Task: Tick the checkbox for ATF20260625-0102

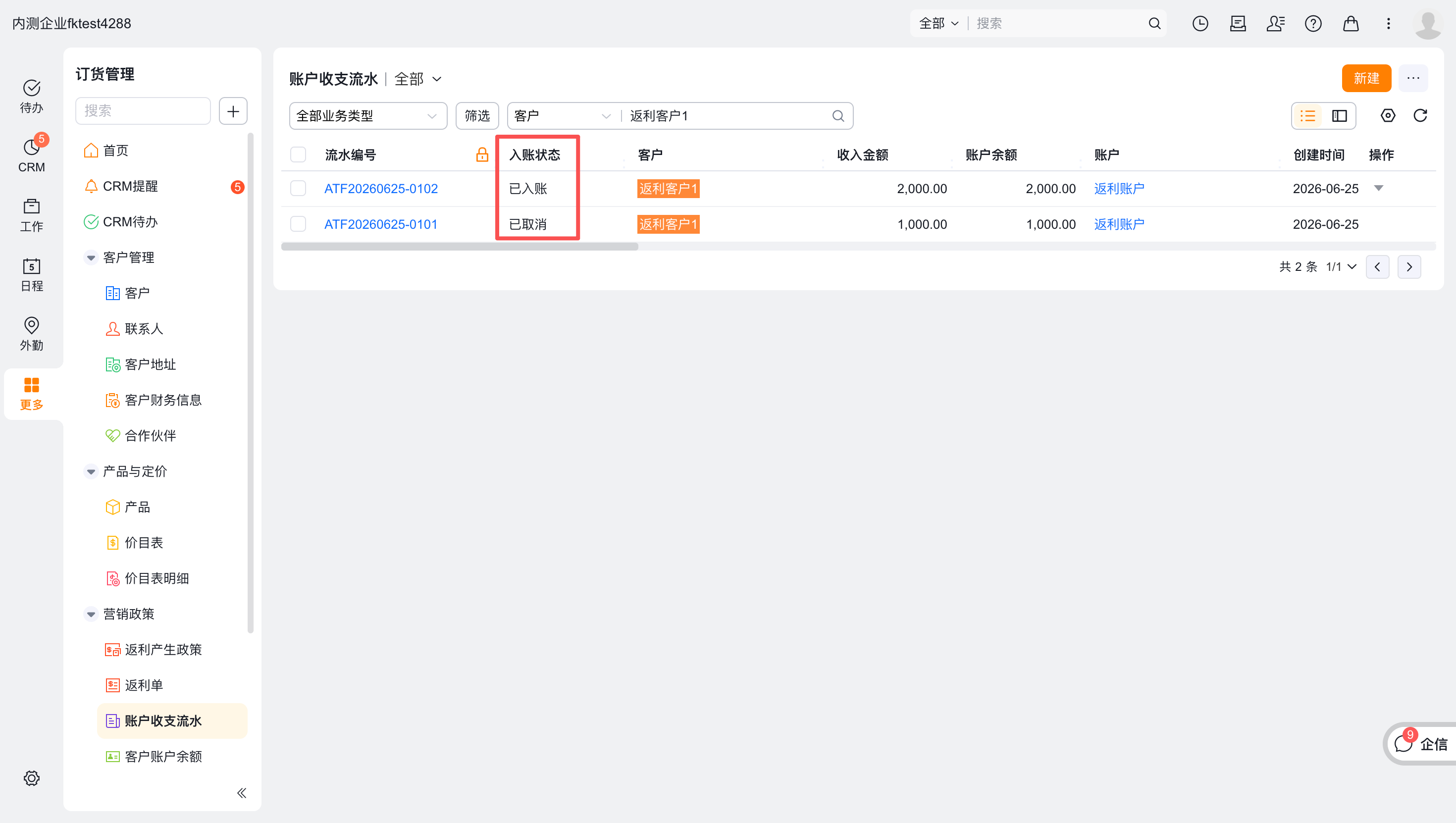Action: point(298,188)
